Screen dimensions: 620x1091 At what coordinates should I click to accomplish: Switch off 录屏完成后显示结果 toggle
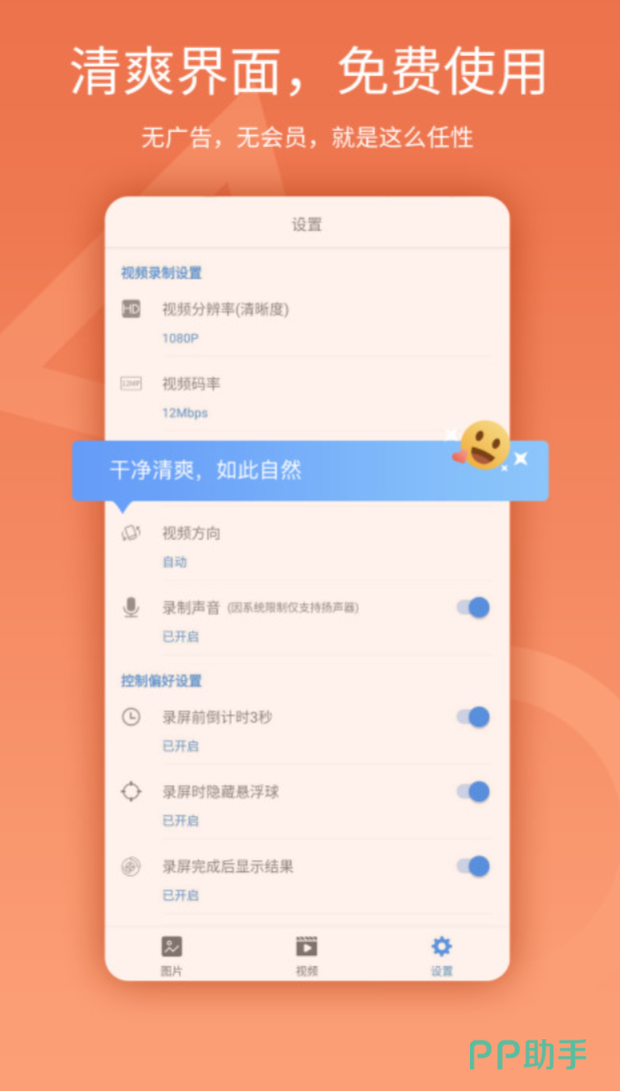click(473, 866)
